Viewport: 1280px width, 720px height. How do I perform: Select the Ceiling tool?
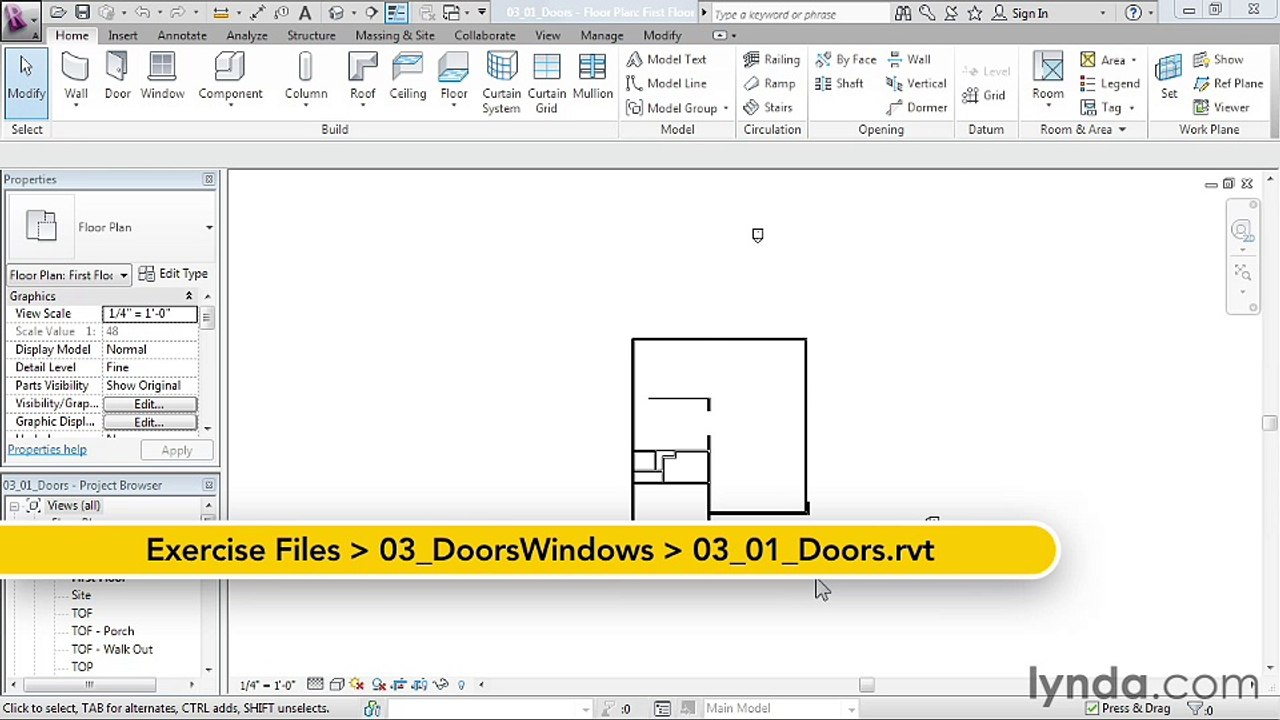[407, 78]
